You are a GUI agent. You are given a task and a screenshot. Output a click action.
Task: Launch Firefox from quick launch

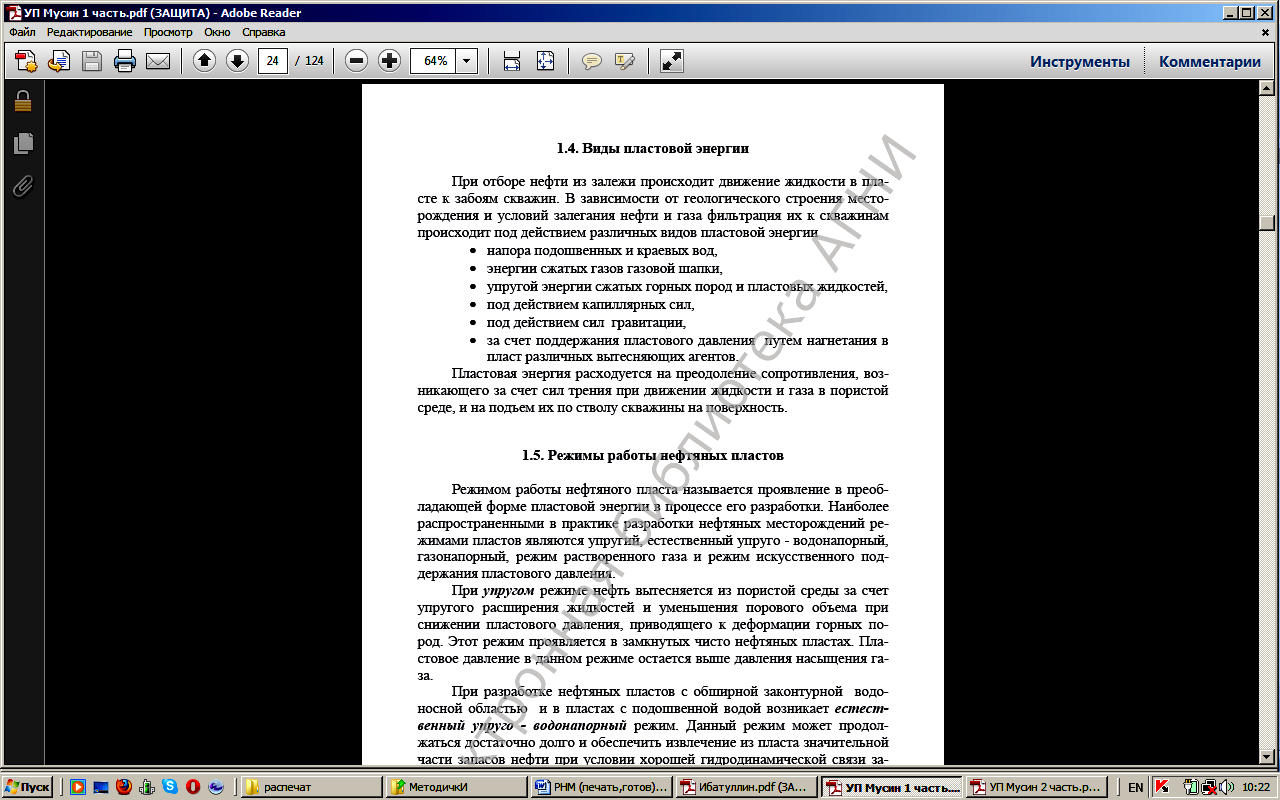pyautogui.click(x=124, y=787)
